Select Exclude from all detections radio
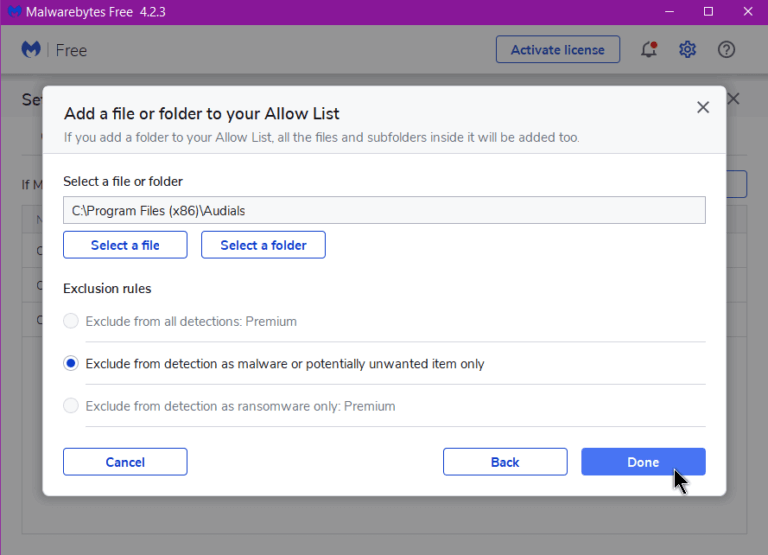 point(71,321)
